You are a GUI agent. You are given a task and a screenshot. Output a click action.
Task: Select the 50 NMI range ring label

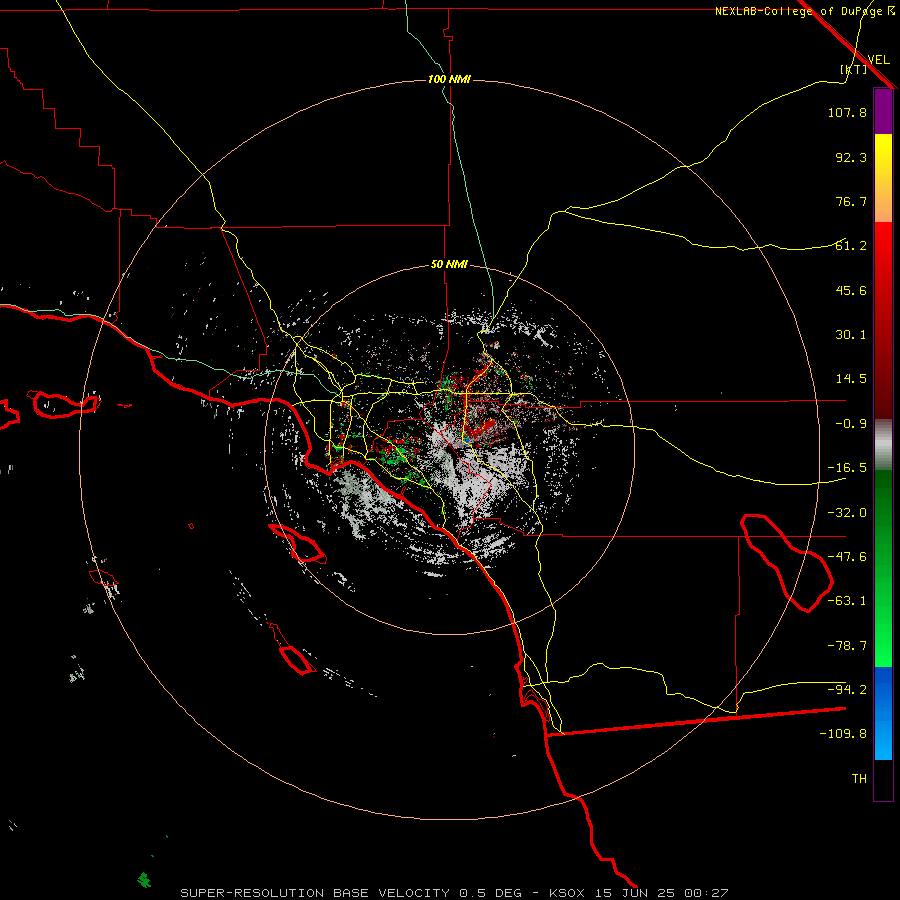449,264
